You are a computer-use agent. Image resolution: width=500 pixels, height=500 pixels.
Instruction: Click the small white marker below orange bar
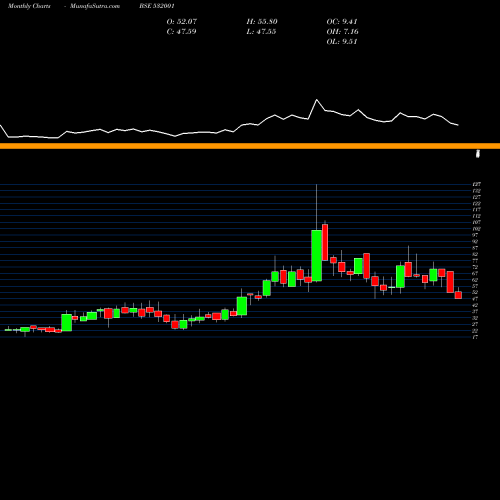point(478,154)
